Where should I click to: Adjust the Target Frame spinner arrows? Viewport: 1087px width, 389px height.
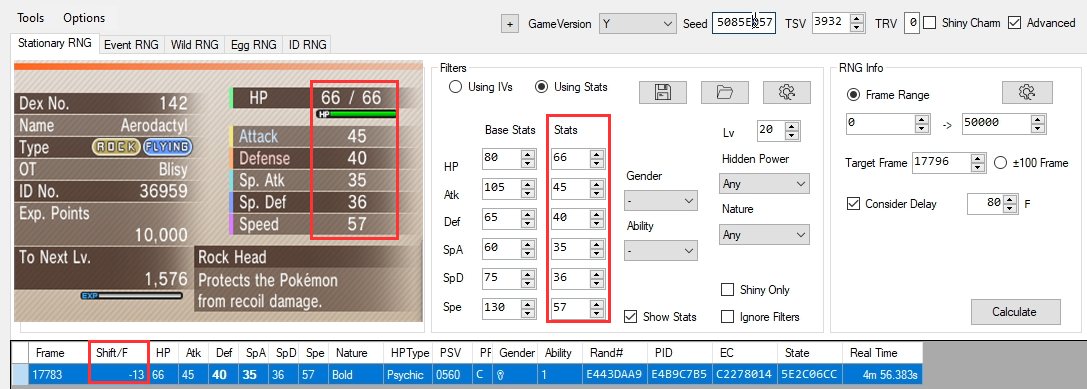978,164
